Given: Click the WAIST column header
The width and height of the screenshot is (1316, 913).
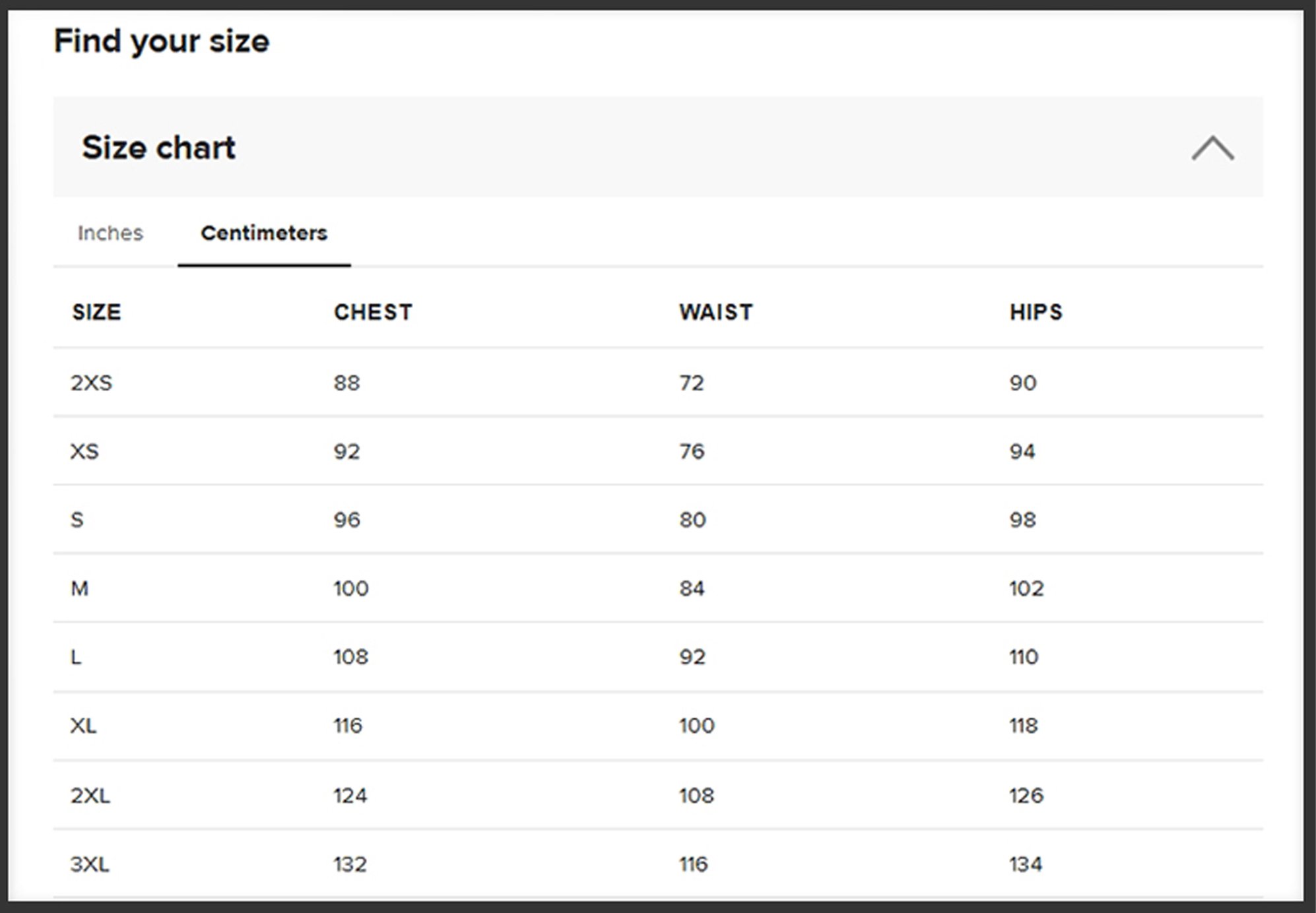Looking at the screenshot, I should [x=716, y=312].
